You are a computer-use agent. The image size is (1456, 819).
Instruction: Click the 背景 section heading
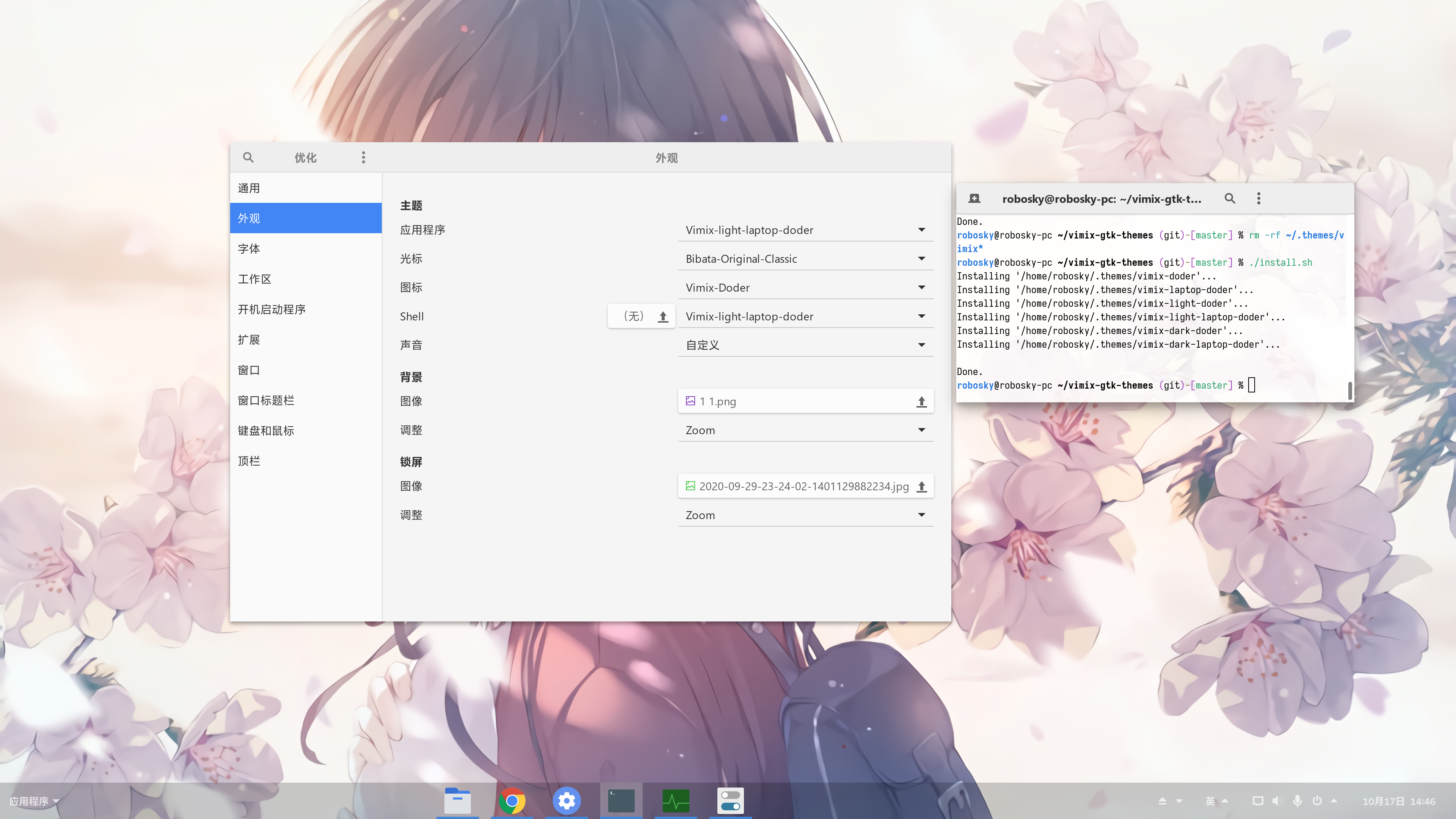click(411, 377)
